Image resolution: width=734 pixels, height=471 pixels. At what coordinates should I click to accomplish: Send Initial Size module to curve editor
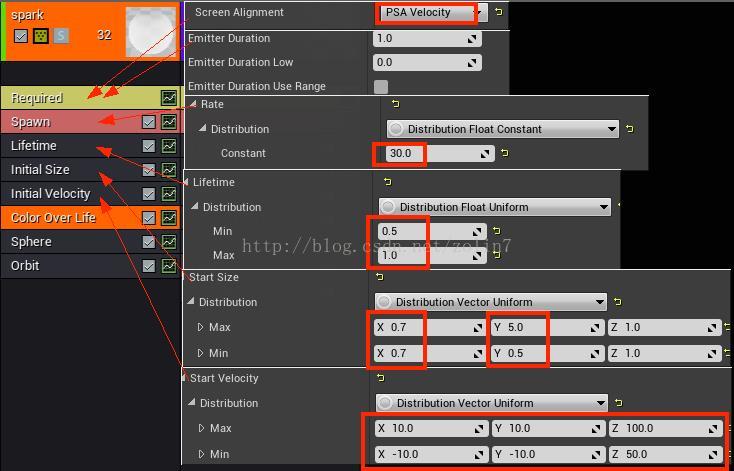169,169
